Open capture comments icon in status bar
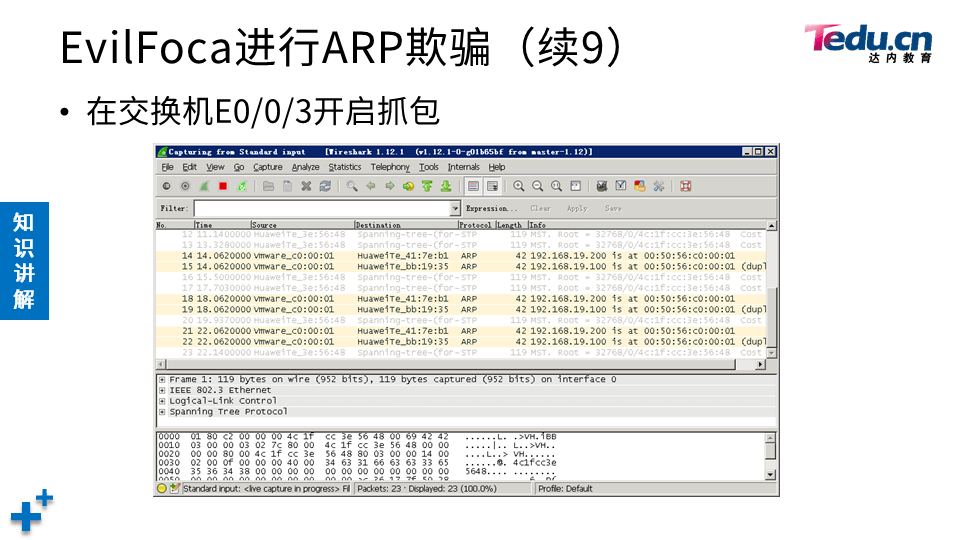 click(174, 489)
